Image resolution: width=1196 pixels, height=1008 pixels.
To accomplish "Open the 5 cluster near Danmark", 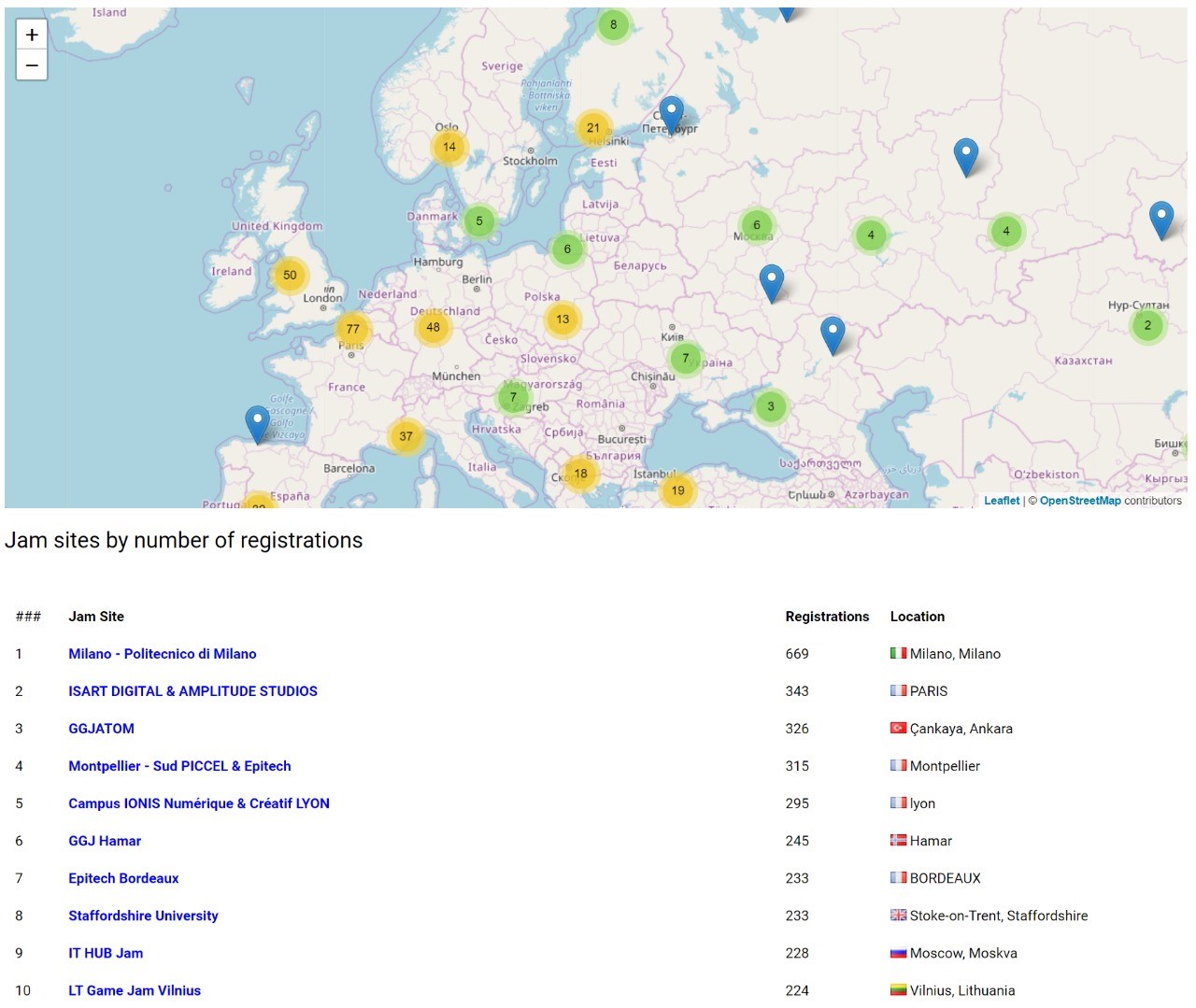I will tap(479, 221).
